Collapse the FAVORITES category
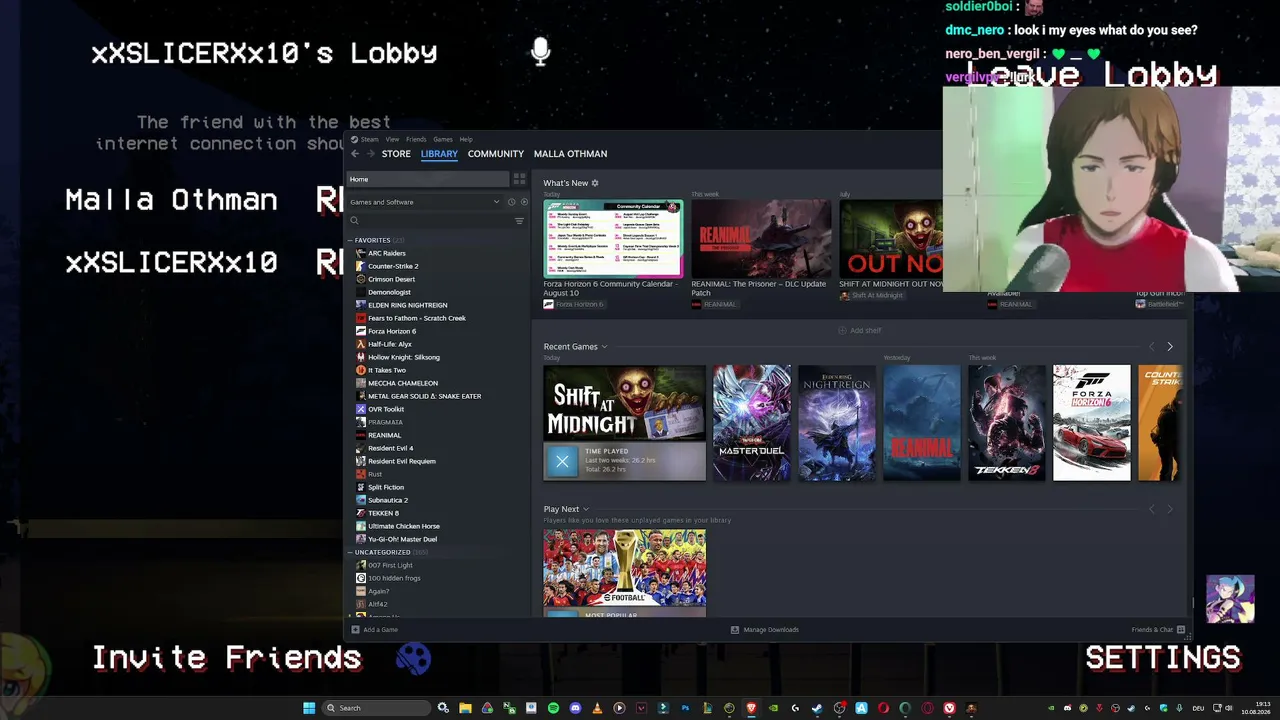This screenshot has height=720, width=1280. (x=350, y=240)
